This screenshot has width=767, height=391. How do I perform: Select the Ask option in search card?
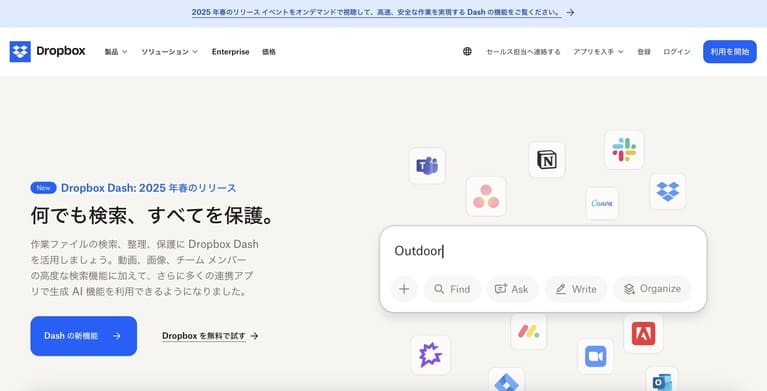tap(512, 289)
